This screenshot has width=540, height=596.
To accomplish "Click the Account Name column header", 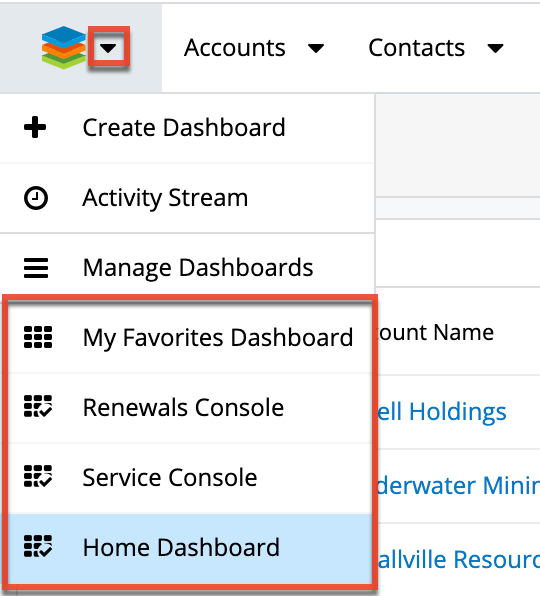I will tap(435, 333).
